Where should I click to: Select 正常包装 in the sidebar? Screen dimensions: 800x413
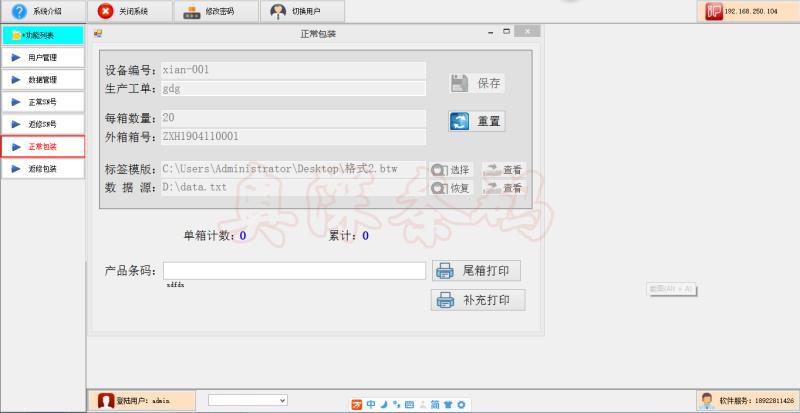(x=42, y=147)
